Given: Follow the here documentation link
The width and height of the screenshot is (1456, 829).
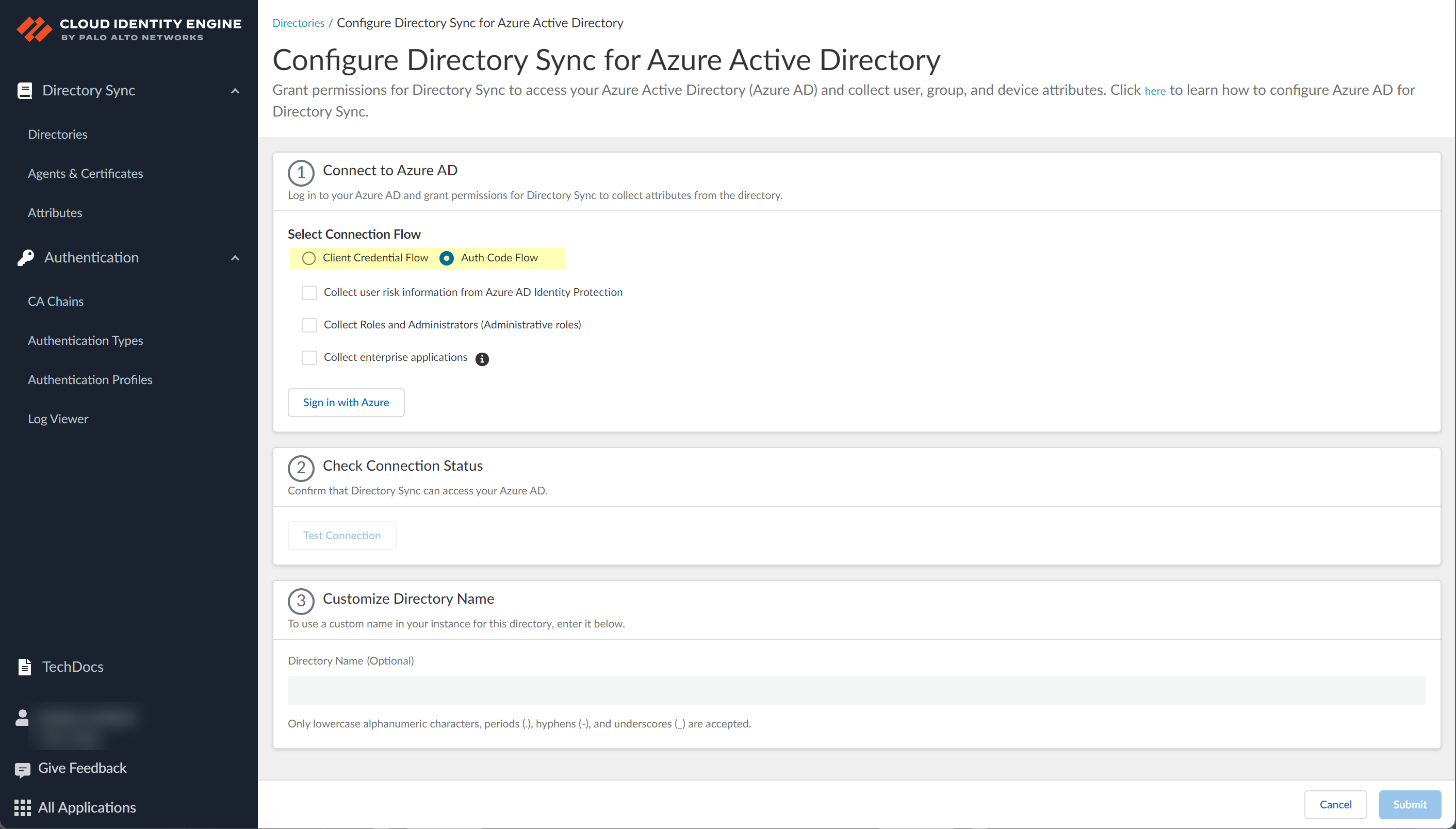Looking at the screenshot, I should pos(1154,91).
